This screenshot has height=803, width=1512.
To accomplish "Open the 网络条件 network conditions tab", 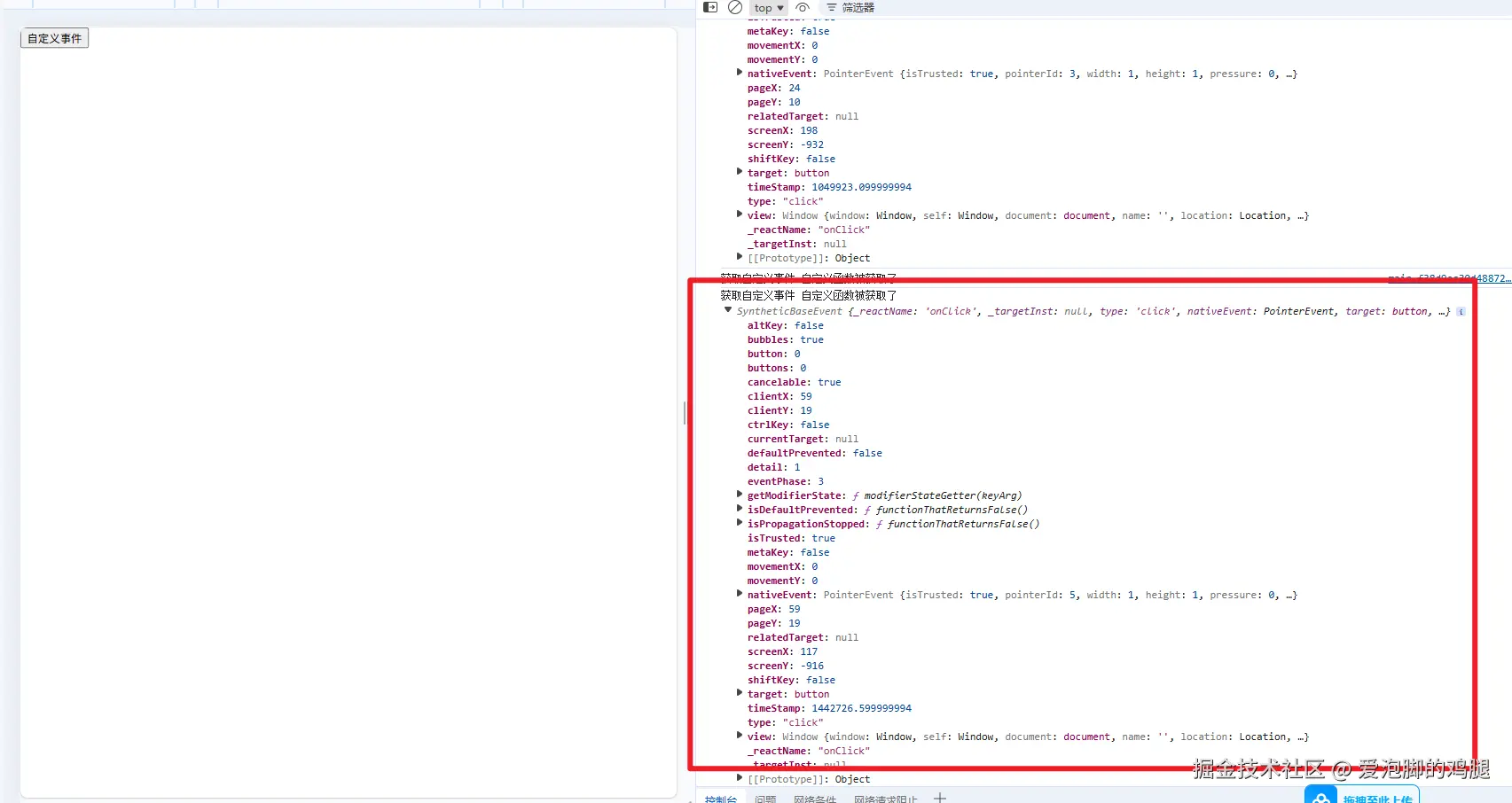I will [x=815, y=799].
